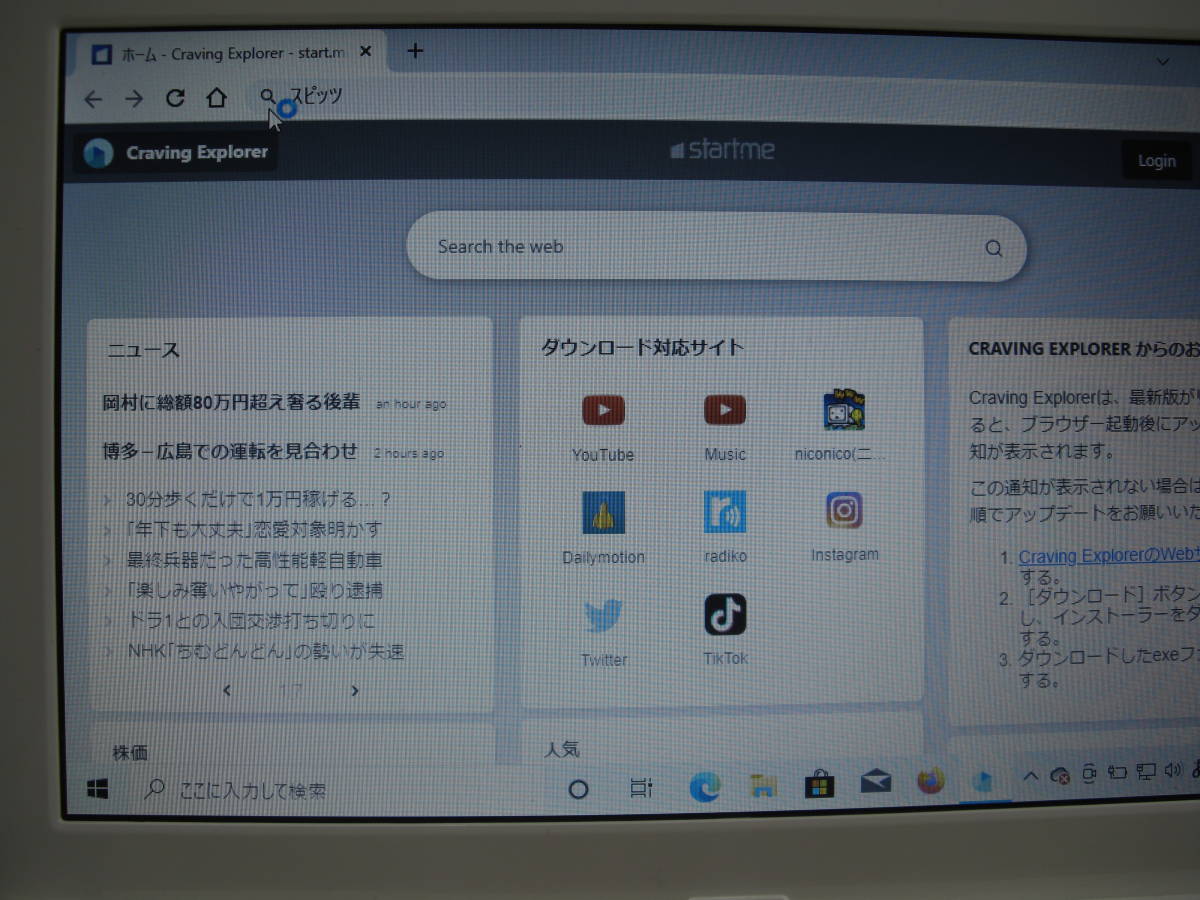The image size is (1200, 900).
Task: Launch Microsoft Edge from the taskbar
Action: pos(704,787)
